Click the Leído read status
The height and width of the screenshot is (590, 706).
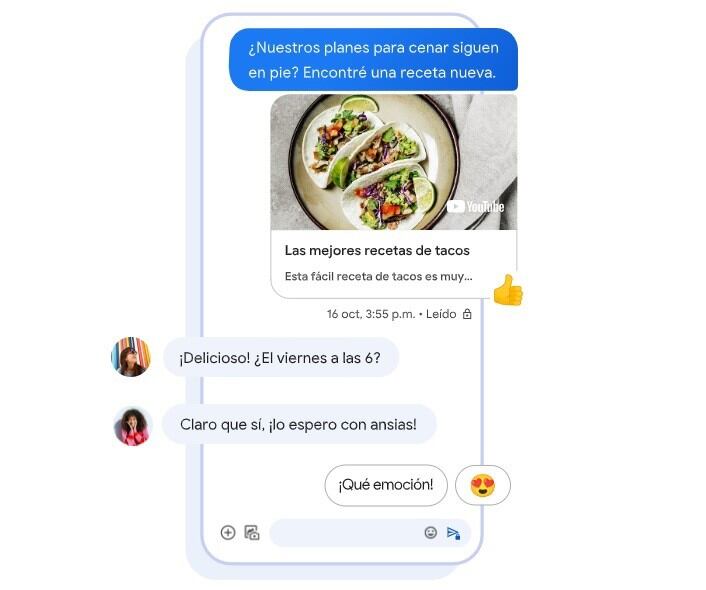[x=441, y=314]
